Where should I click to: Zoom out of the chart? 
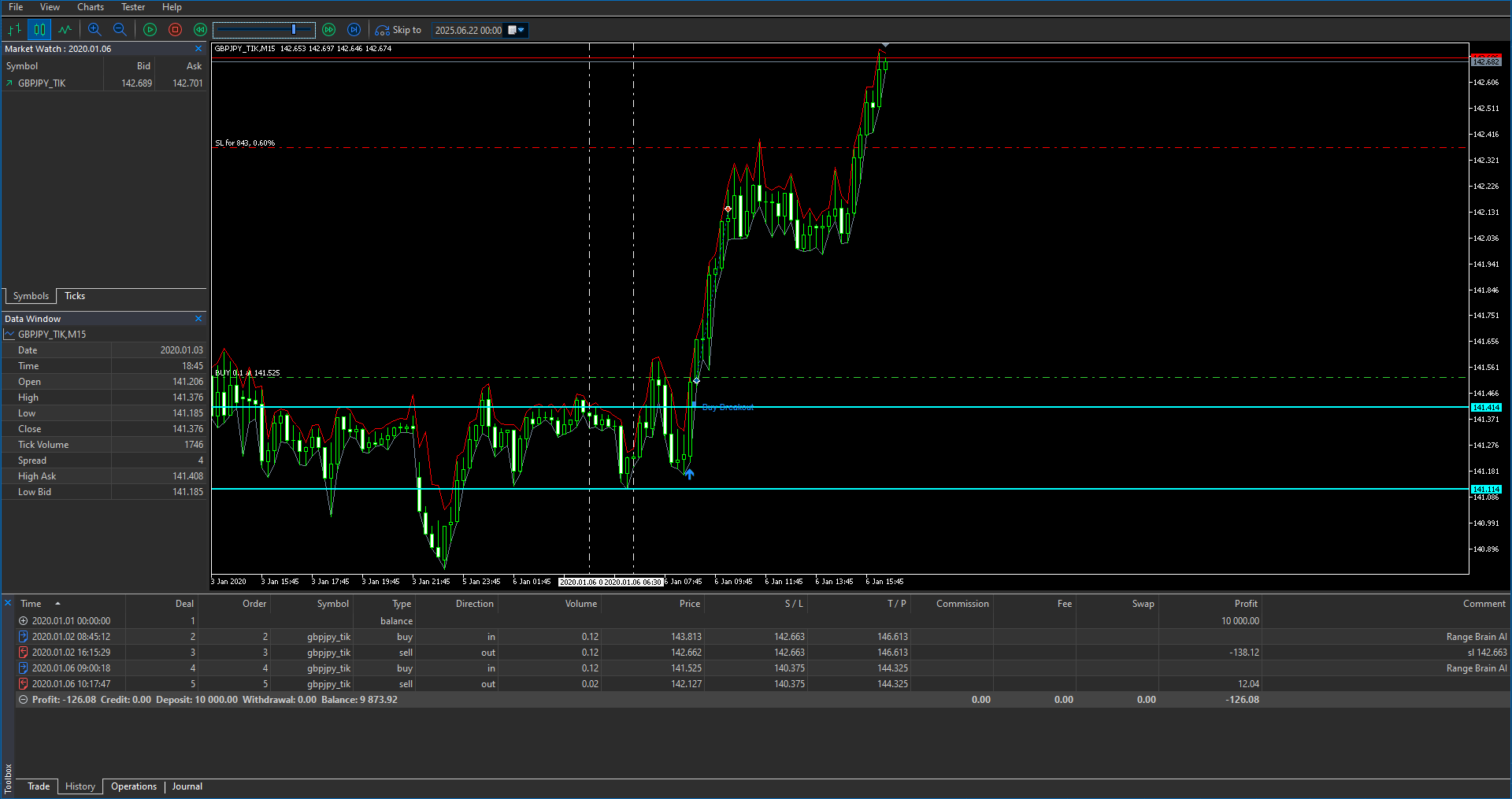point(120,30)
